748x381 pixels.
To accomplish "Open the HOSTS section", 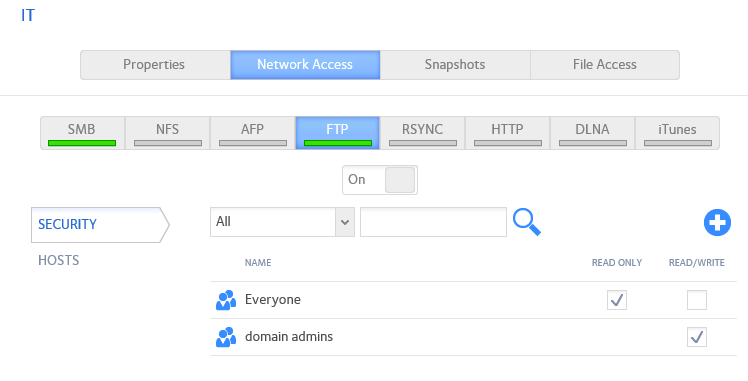I will (59, 260).
